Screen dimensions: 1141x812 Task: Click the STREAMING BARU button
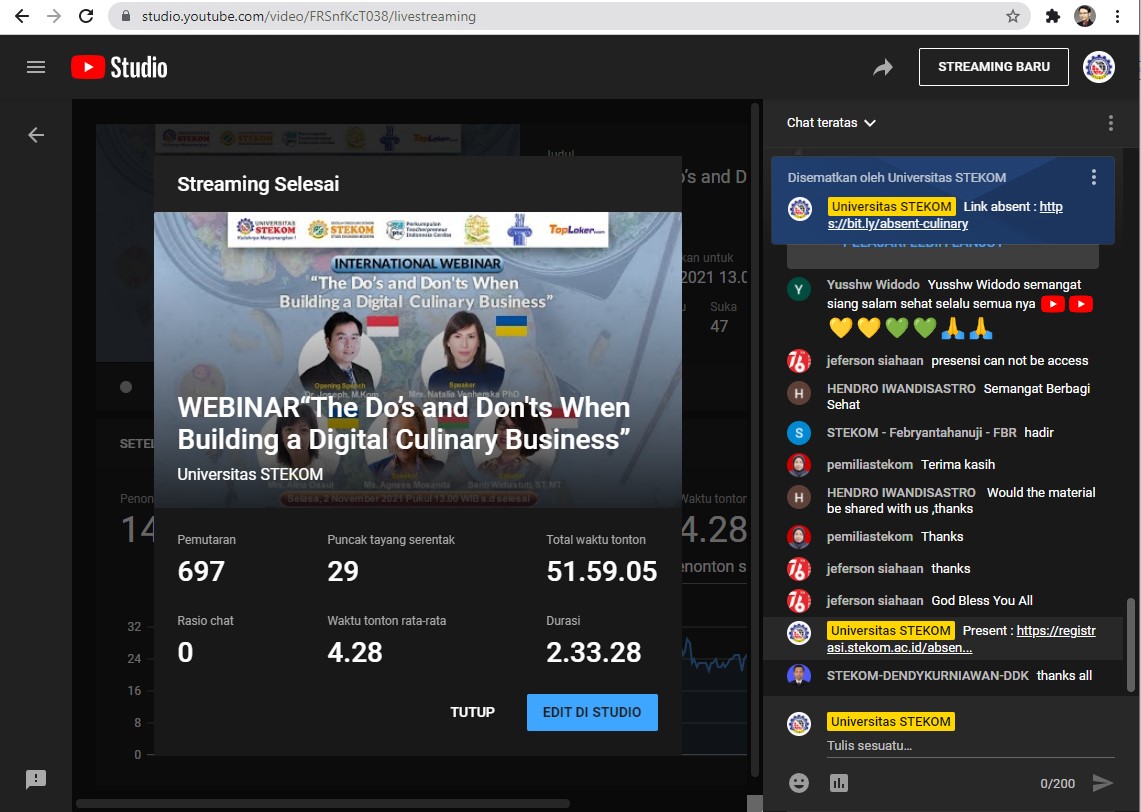pyautogui.click(x=994, y=67)
